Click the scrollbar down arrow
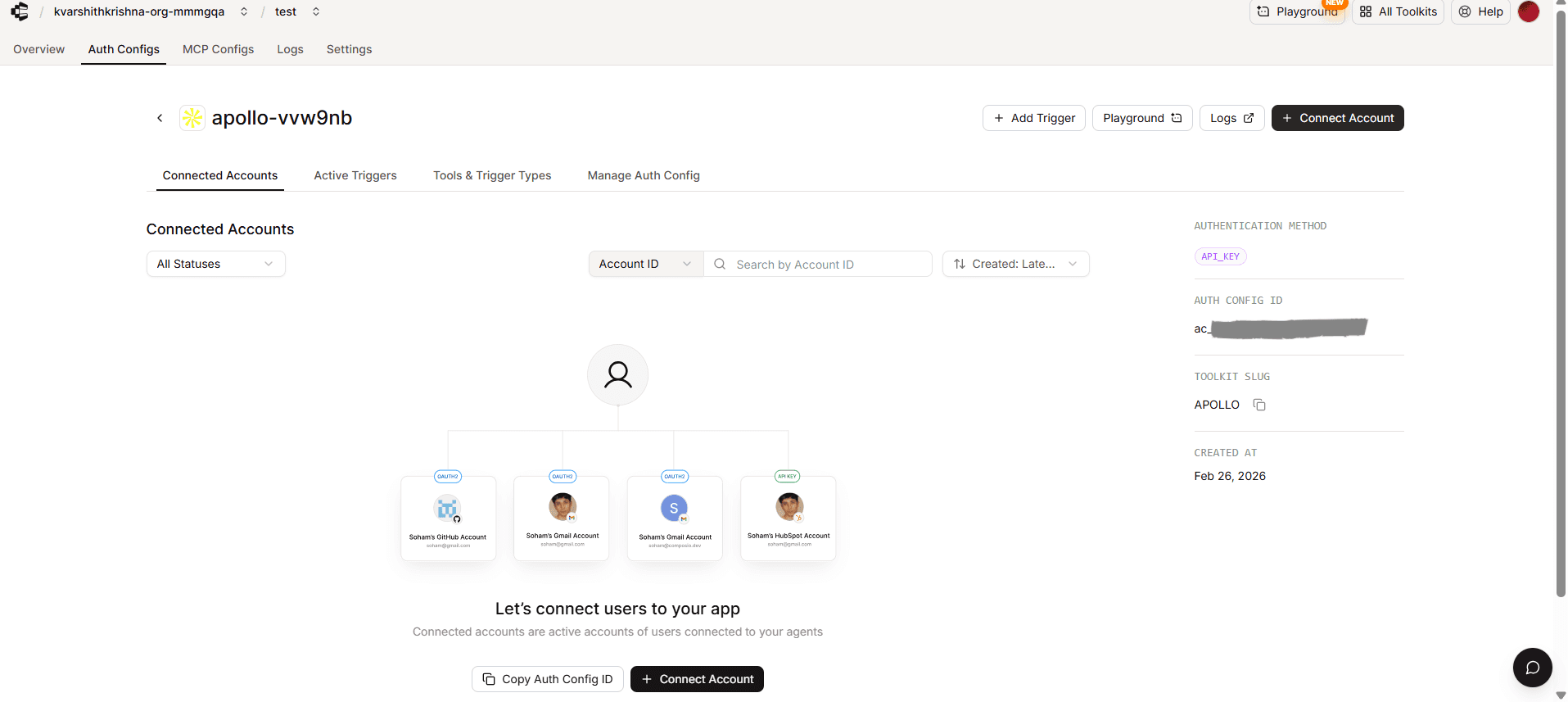Viewport: 1568px width, 702px height. coord(1561,695)
